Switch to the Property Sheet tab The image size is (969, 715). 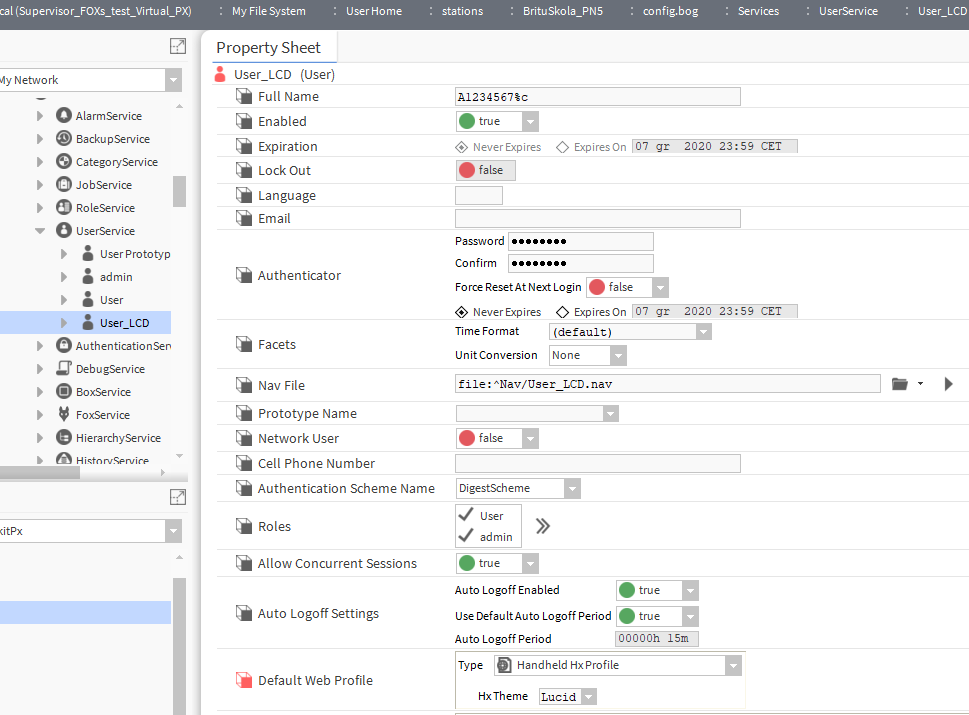coord(268,47)
